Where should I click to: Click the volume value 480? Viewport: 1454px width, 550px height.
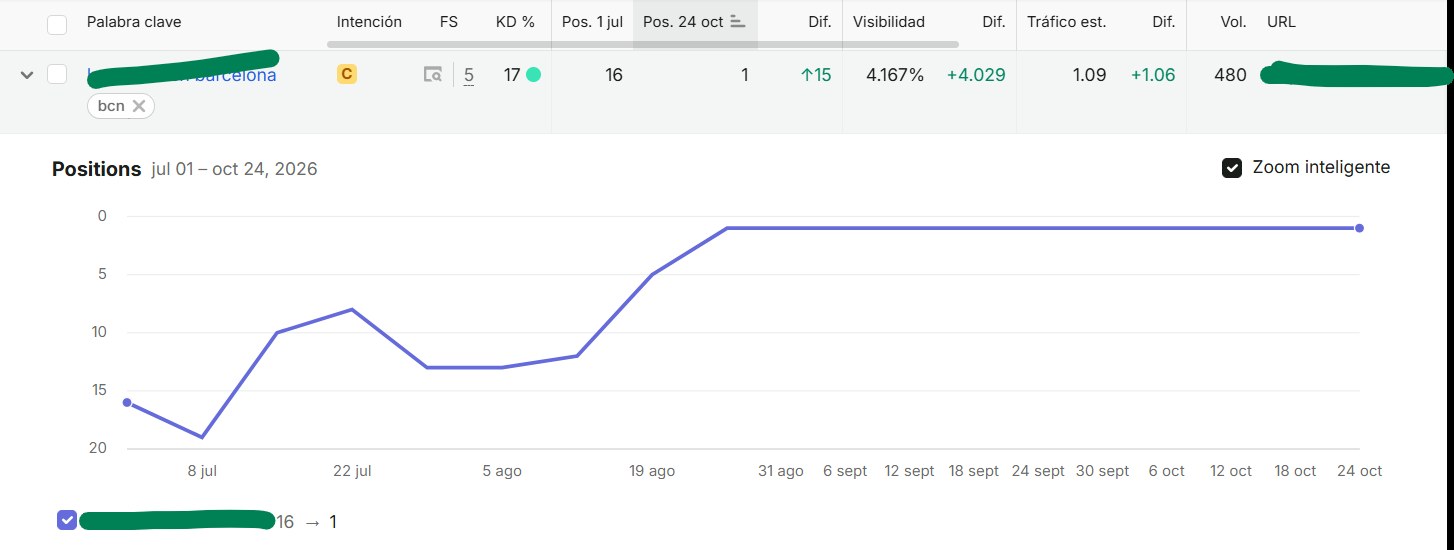1230,74
